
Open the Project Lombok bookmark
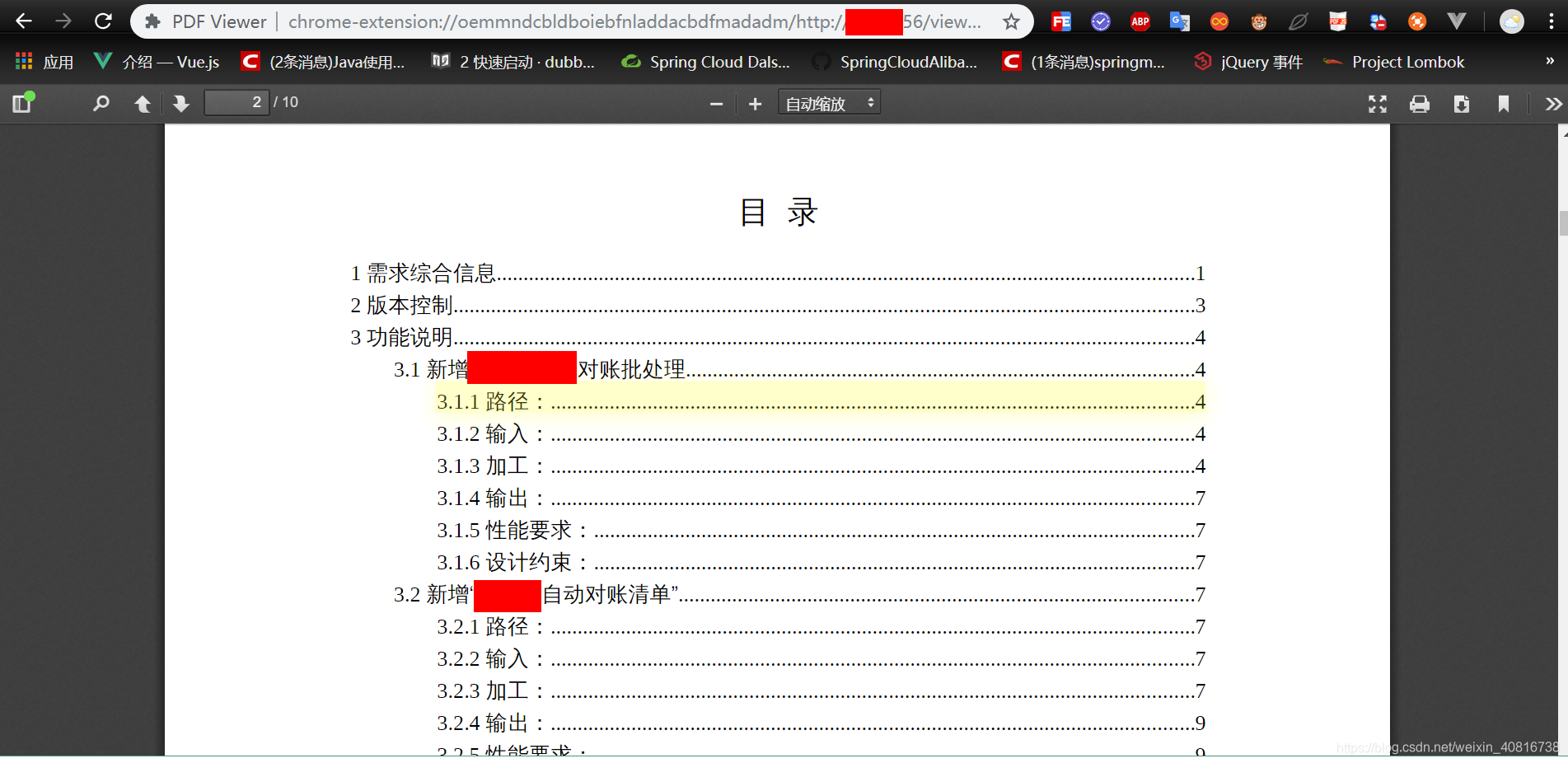(1408, 61)
